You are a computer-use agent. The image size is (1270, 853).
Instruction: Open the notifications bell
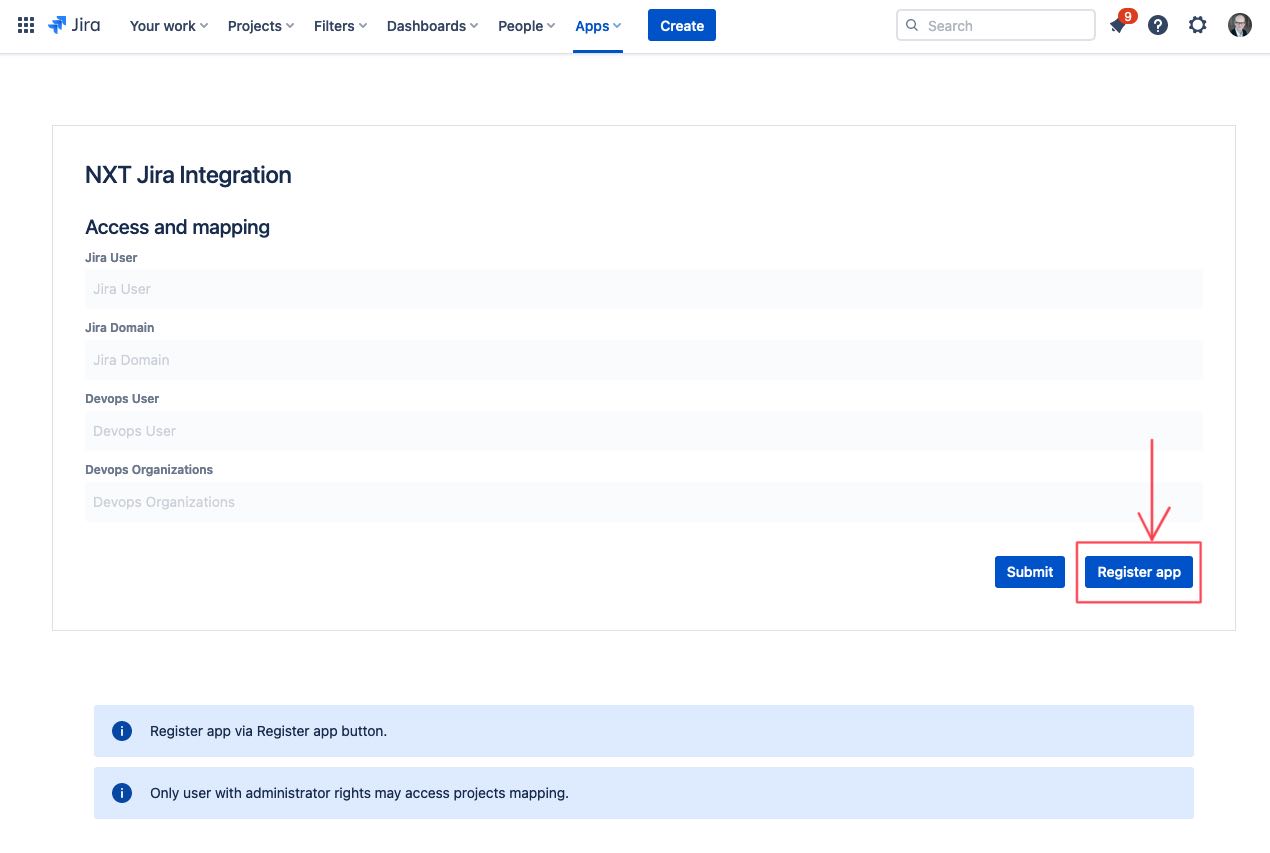[1118, 26]
